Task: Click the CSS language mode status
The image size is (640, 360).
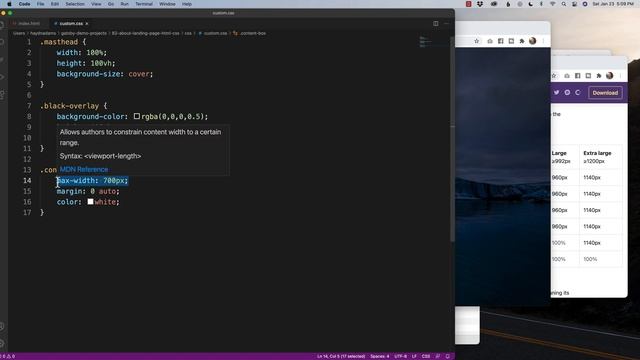Action: point(426,356)
